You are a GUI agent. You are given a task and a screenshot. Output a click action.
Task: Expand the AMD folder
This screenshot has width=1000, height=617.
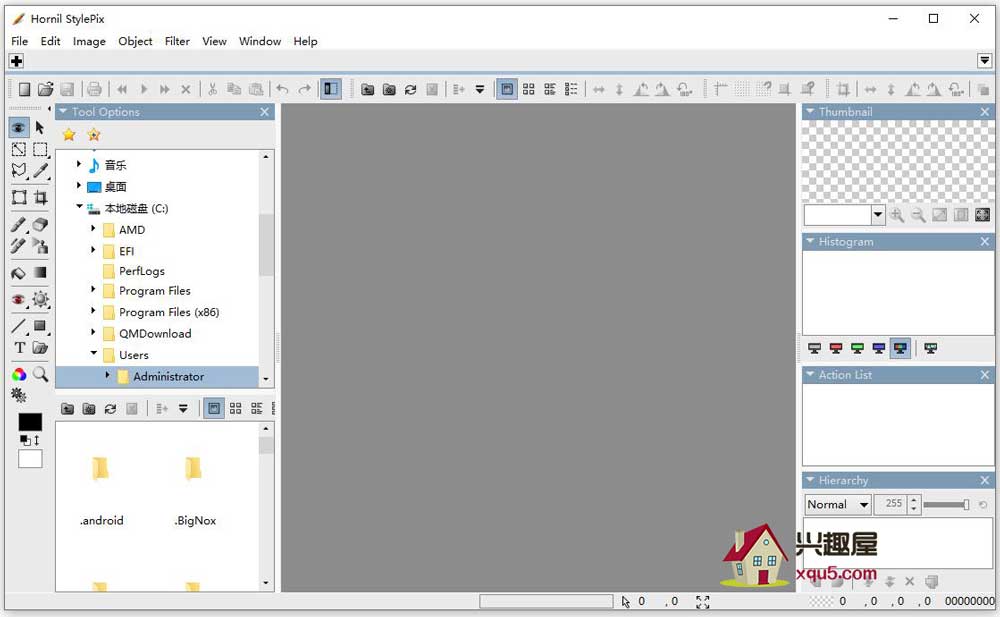click(x=93, y=228)
